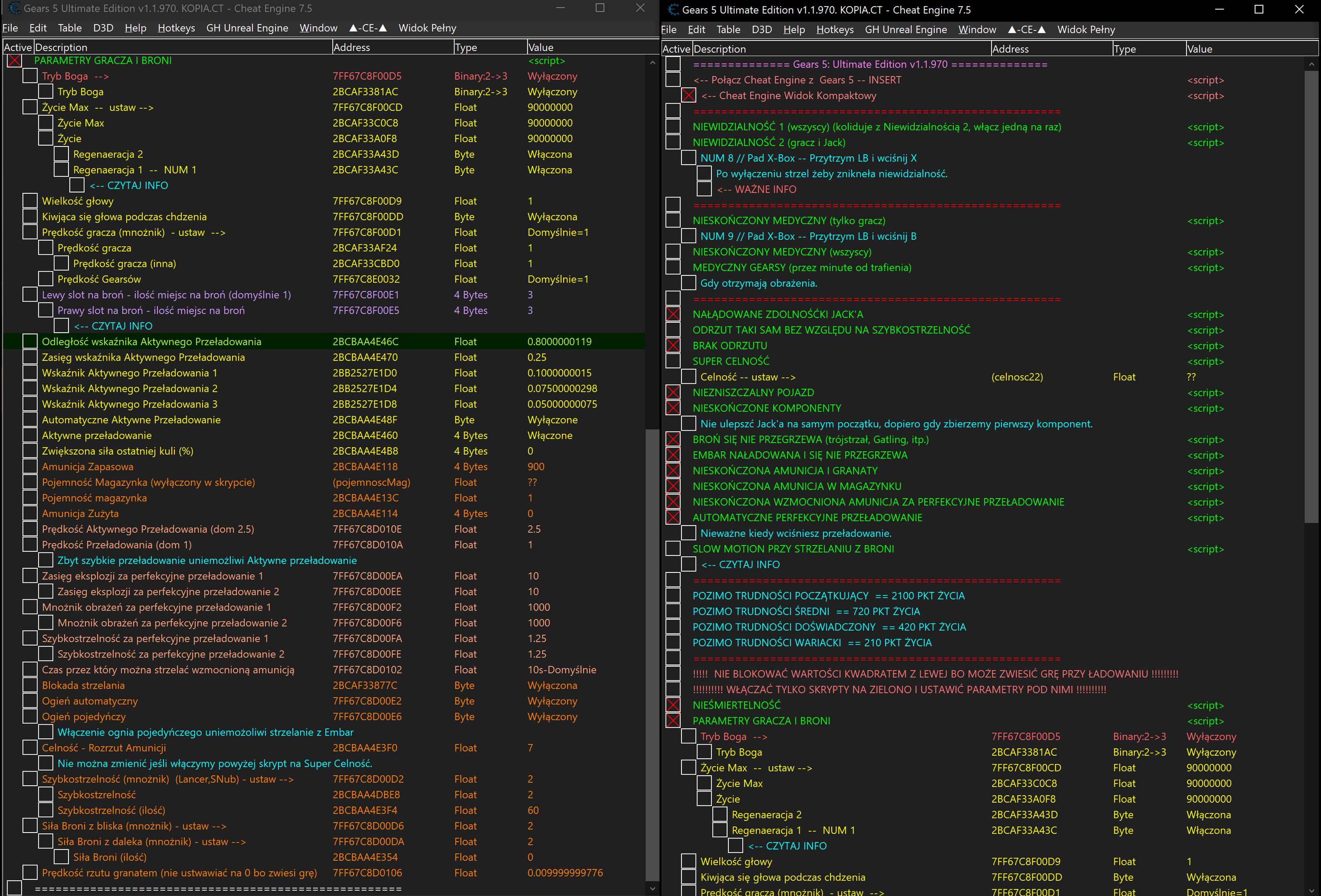Screen dimensions: 1321x896
Task: Select the NIESKOŃCZONA AMUNICJA W MAGAZYNKU row
Action: click(x=983, y=486)
